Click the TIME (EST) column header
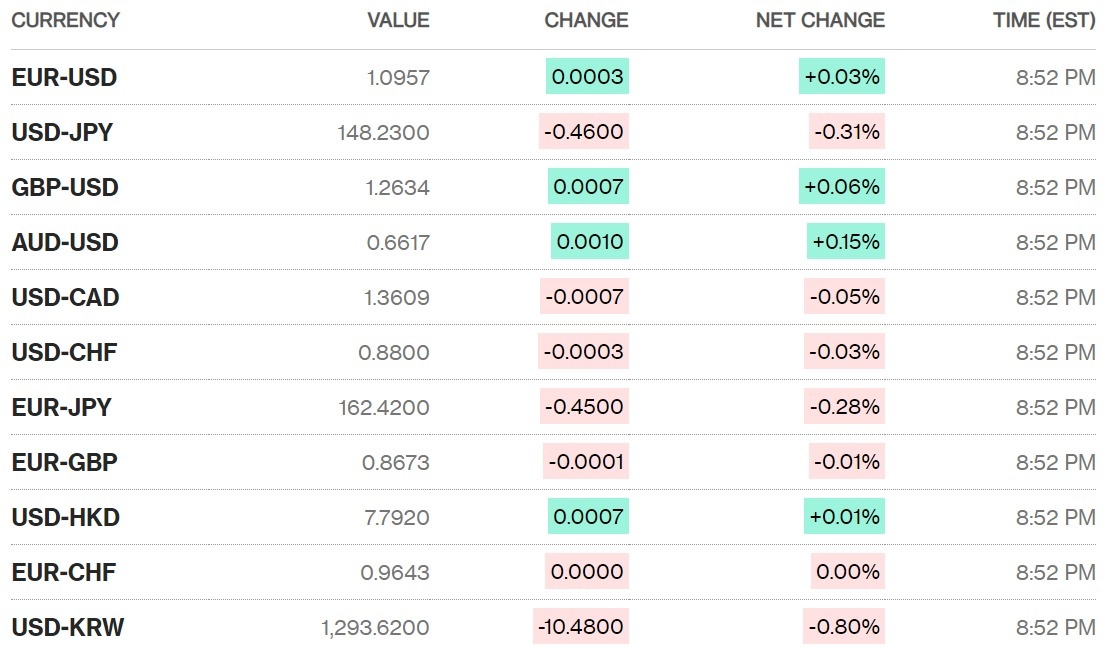The image size is (1109, 648). [1044, 20]
